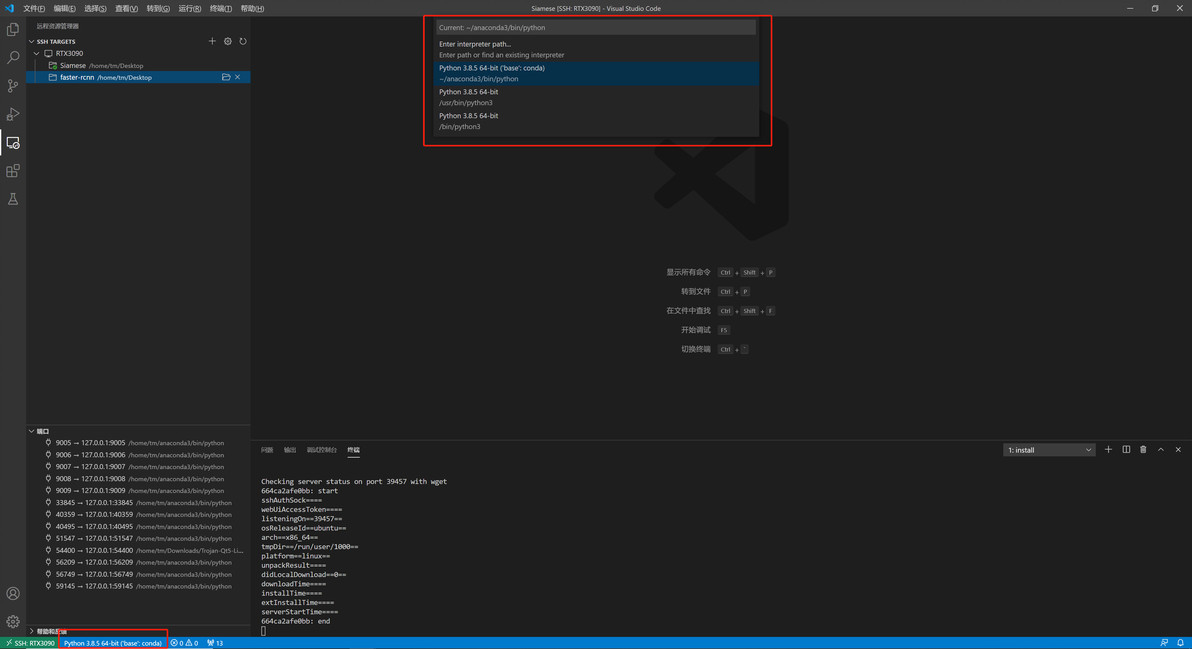Open the 编辑 (Edit) menu
1192x649 pixels.
coord(65,8)
